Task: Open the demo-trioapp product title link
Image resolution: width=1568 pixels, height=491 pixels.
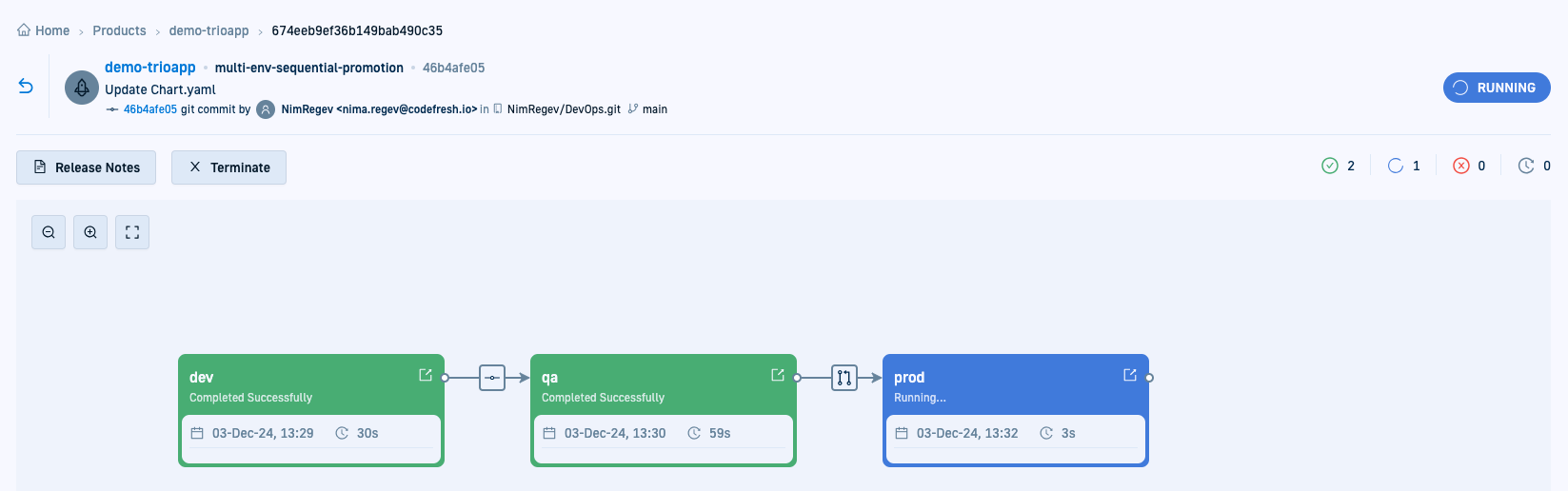Action: [150, 68]
